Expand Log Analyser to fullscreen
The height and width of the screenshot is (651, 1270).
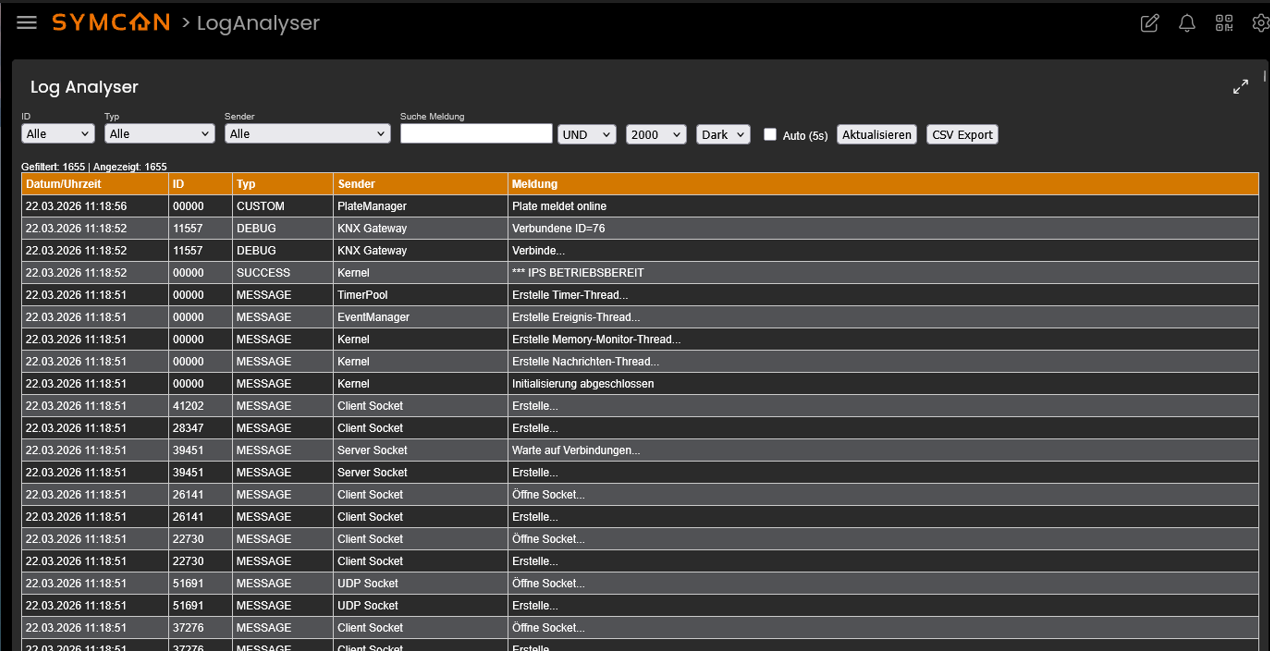[x=1240, y=87]
